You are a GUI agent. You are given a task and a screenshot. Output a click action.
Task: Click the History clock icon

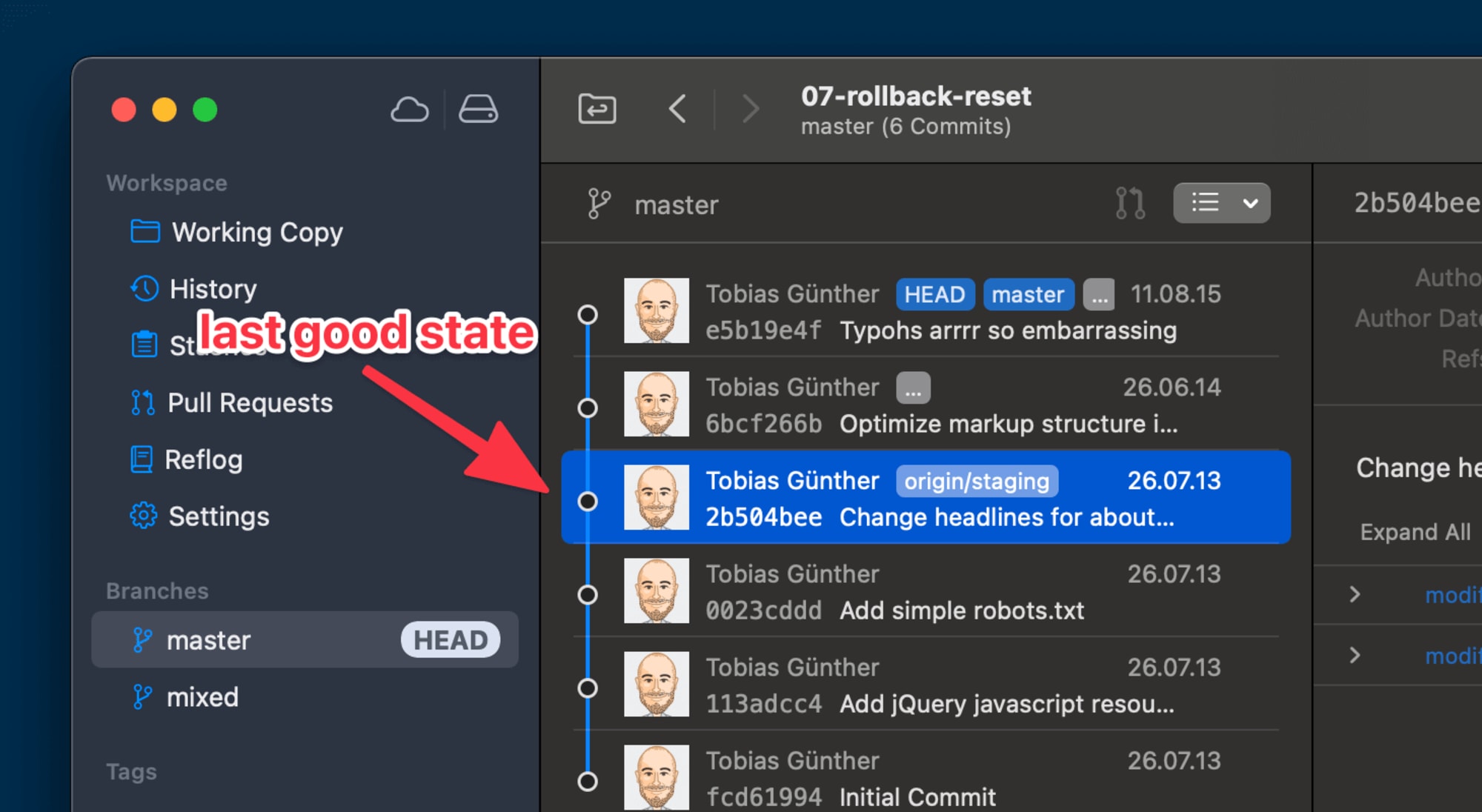pos(144,289)
